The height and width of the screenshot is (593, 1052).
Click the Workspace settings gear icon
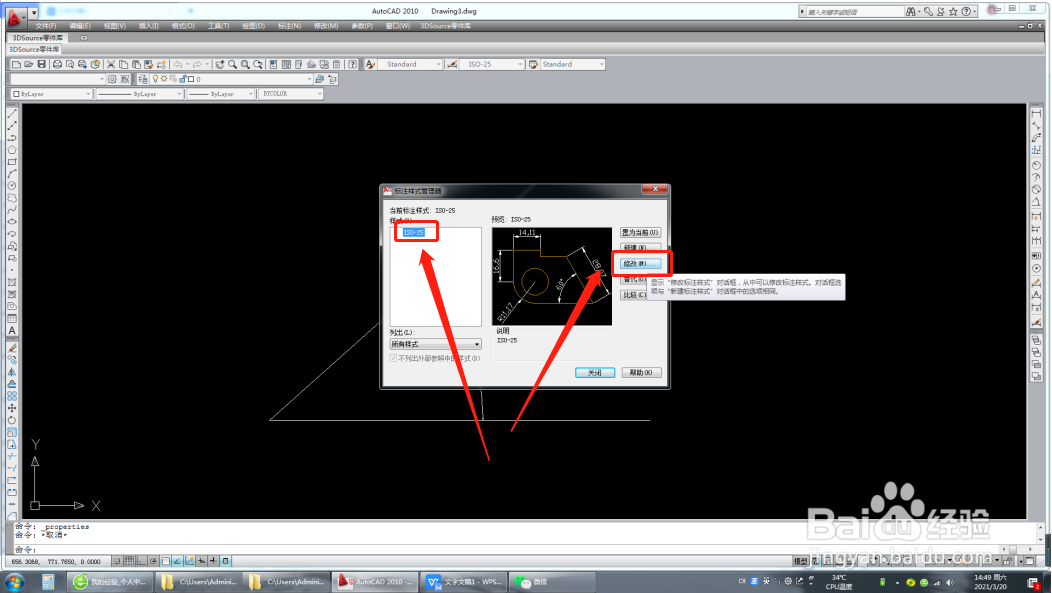point(112,79)
